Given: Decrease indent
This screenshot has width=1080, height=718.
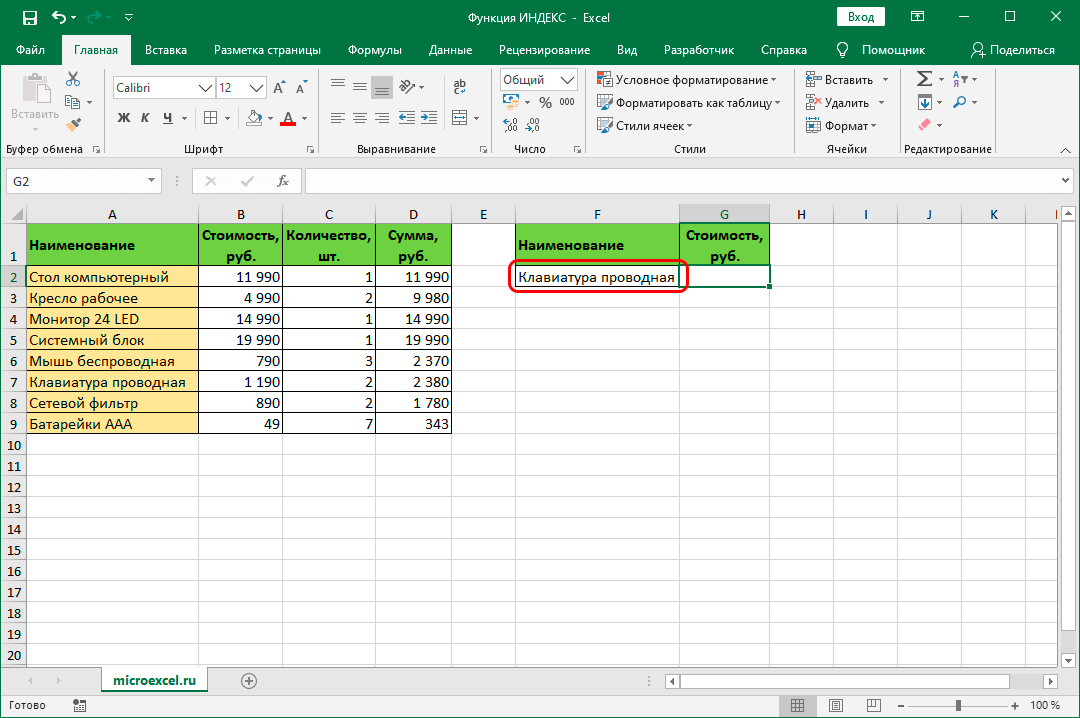Looking at the screenshot, I should 406,118.
